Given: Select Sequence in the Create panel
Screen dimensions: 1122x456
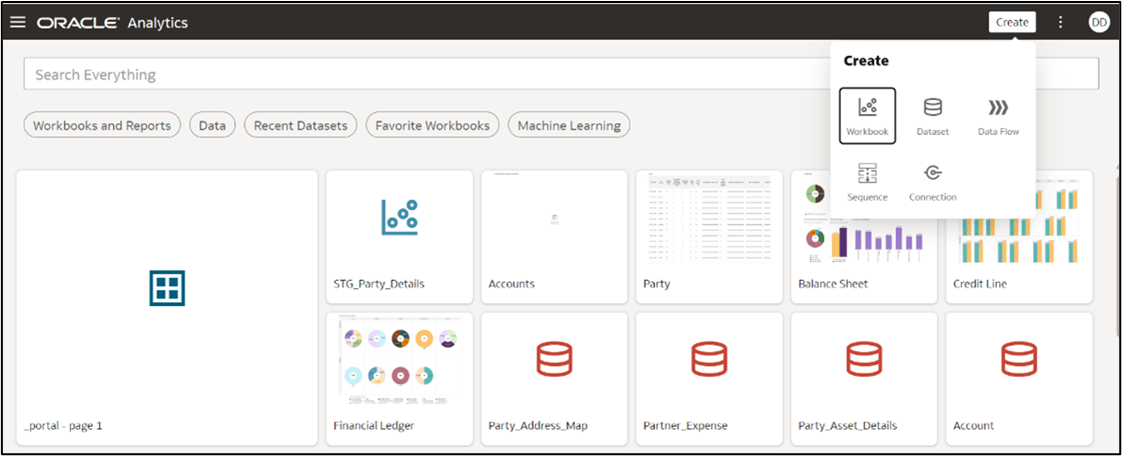Looking at the screenshot, I should (x=867, y=182).
